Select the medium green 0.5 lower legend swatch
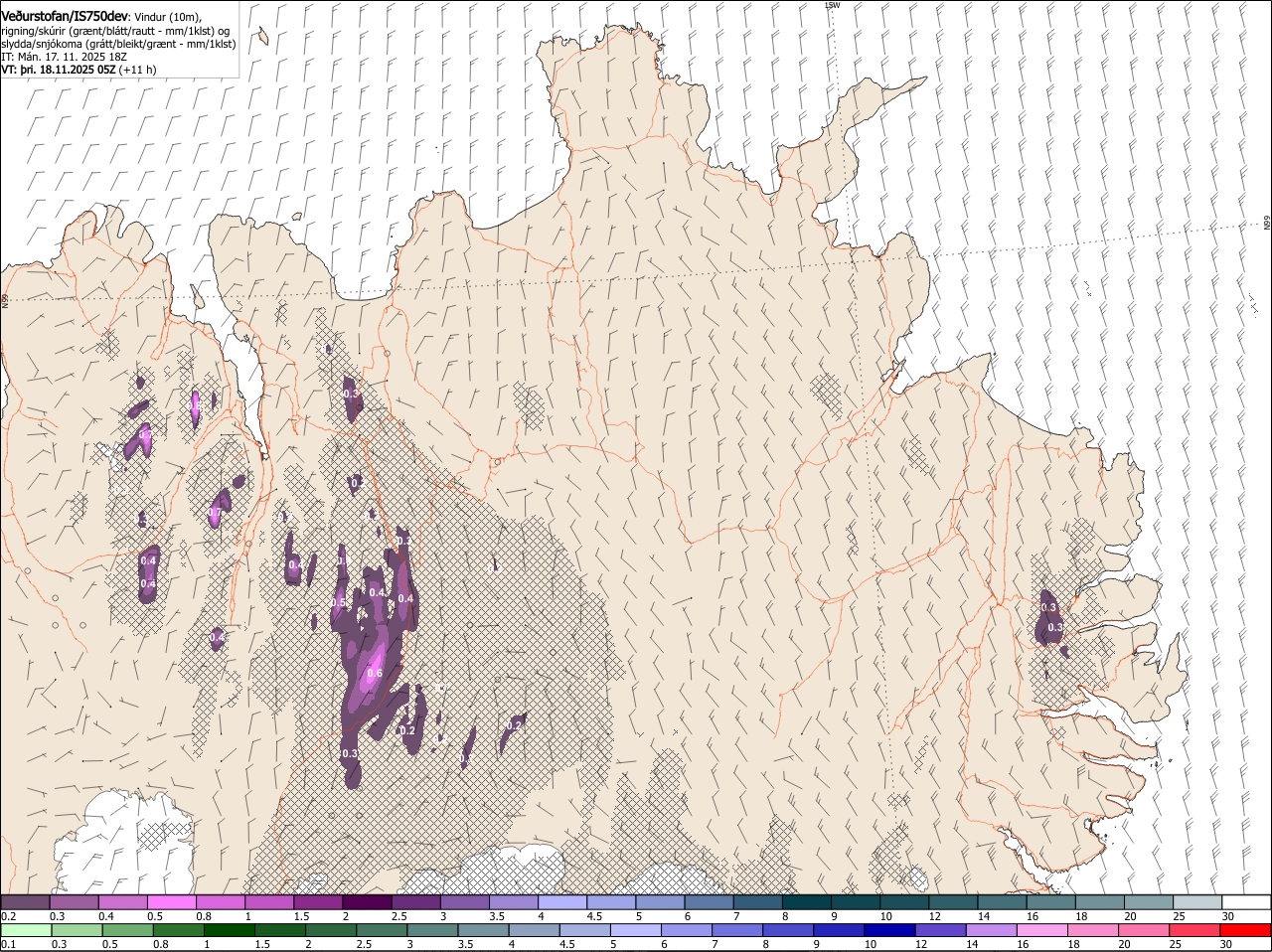 click(126, 930)
